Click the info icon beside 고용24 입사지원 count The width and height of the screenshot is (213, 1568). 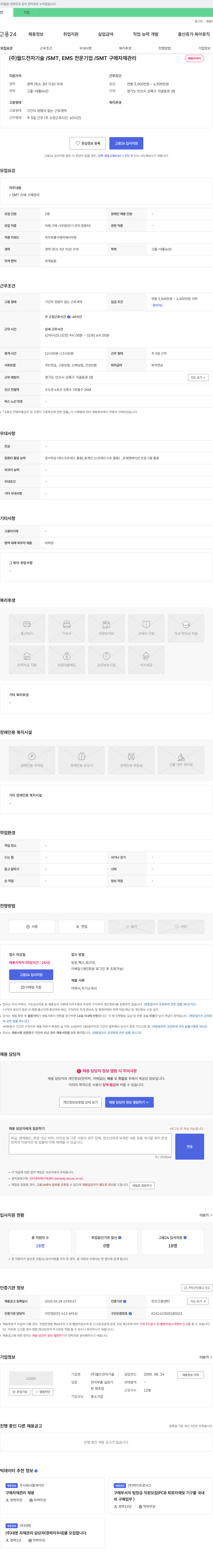coord(185,1237)
